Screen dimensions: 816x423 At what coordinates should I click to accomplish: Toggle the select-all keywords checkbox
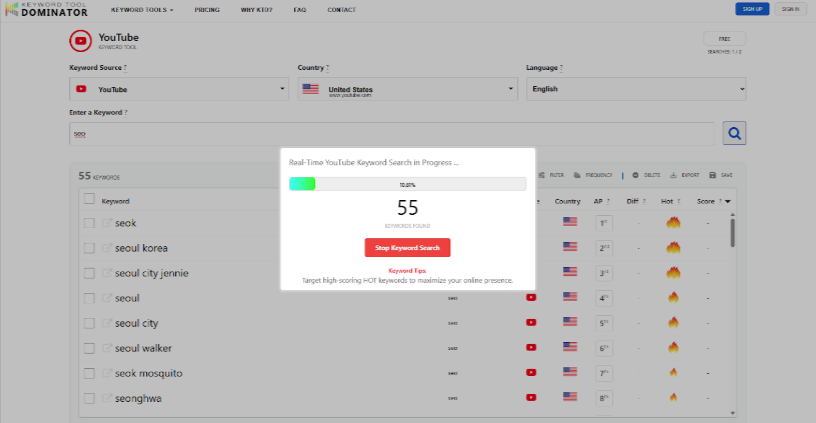[89, 199]
